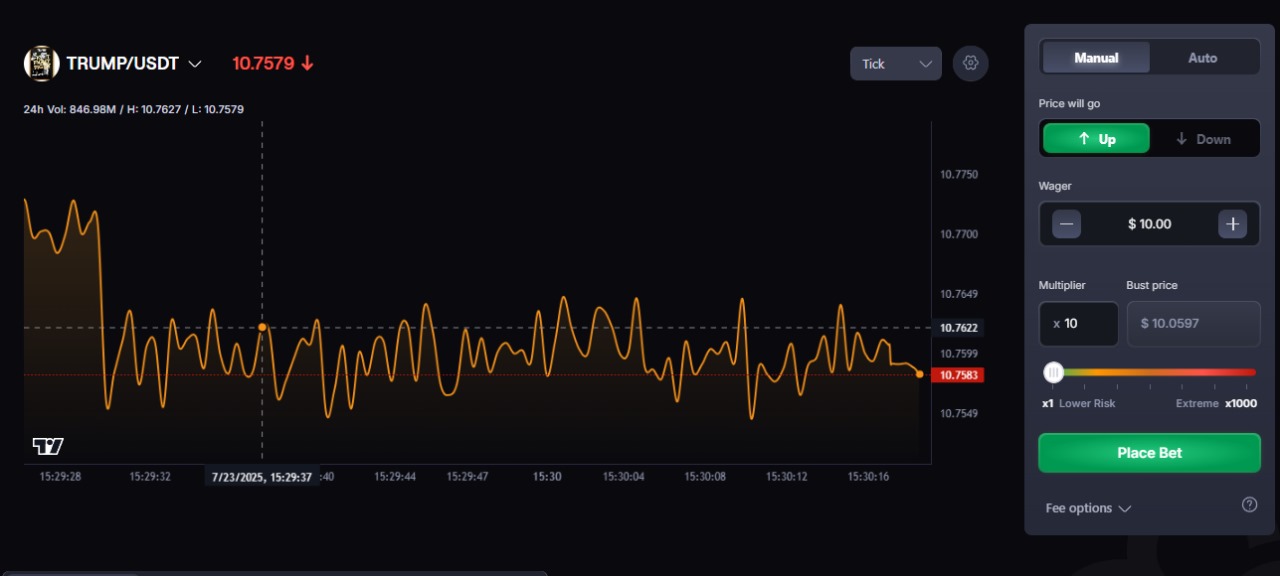1280x576 pixels.
Task: Switch to the Auto tab
Action: [1203, 58]
